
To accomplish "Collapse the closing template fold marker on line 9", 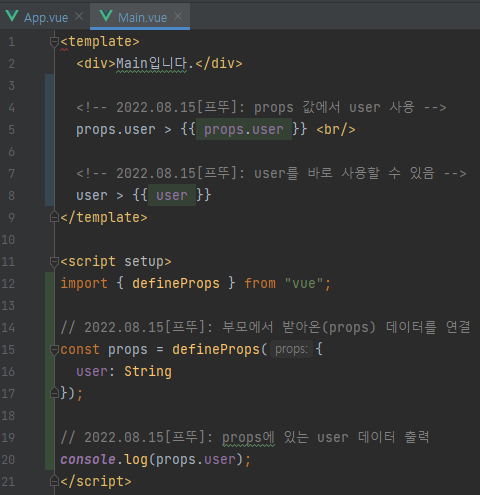I will pyautogui.click(x=54, y=217).
